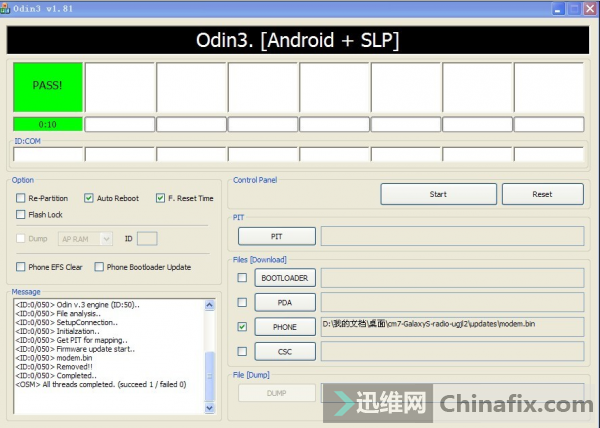Click the green 0:10 progress bar
This screenshot has height=428, width=600.
(48, 124)
